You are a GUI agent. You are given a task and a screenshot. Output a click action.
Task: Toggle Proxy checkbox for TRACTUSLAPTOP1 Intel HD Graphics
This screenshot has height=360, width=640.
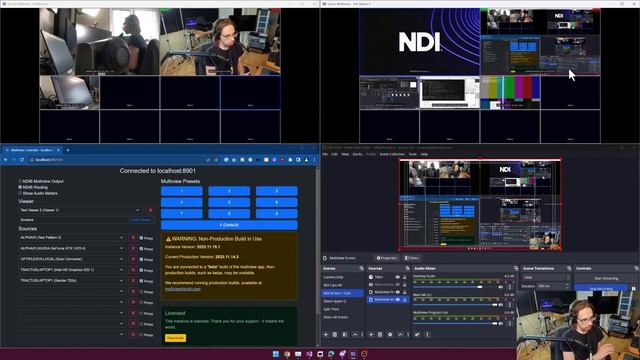141,270
